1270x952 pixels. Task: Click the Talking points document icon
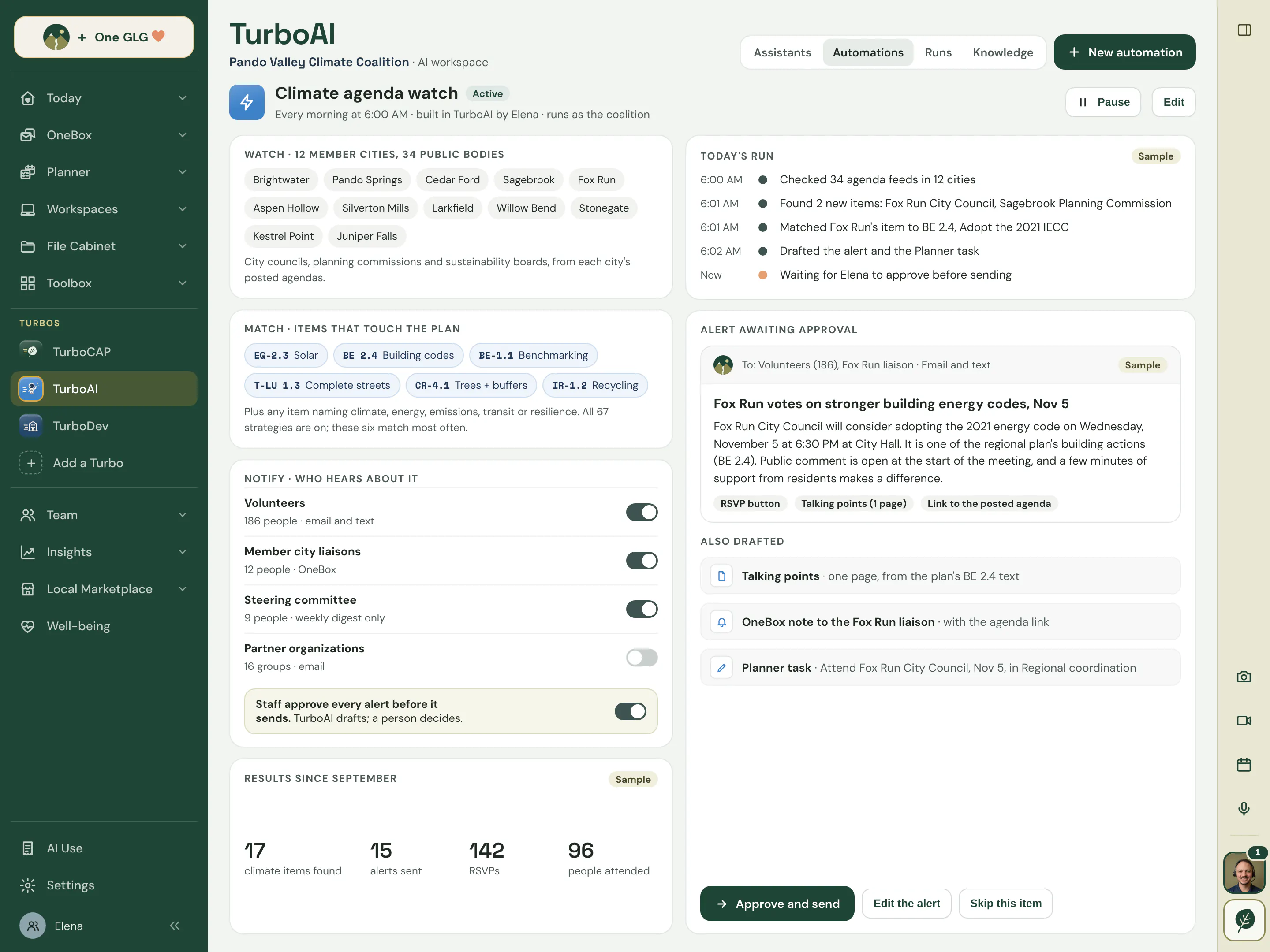tap(722, 576)
